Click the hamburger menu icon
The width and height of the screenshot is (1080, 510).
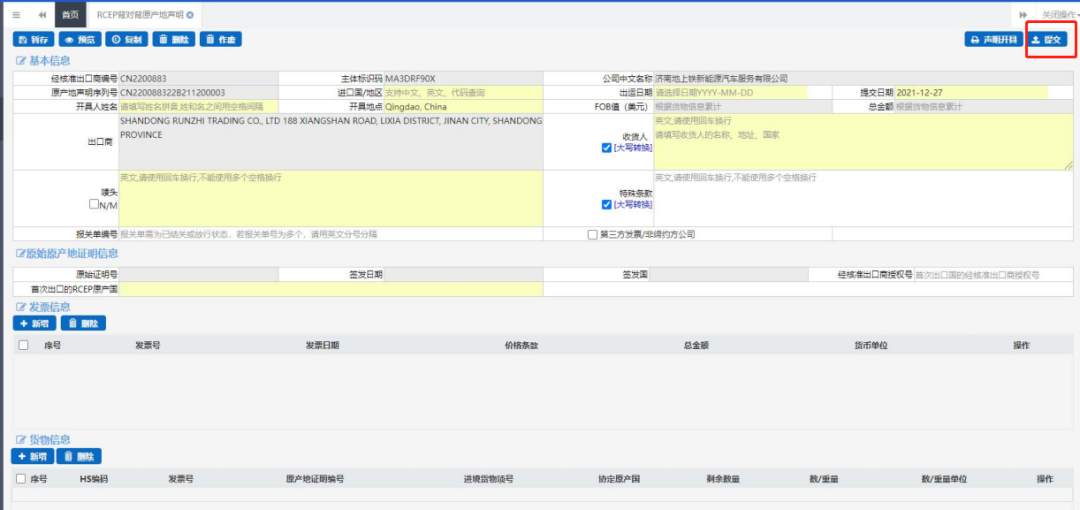16,15
